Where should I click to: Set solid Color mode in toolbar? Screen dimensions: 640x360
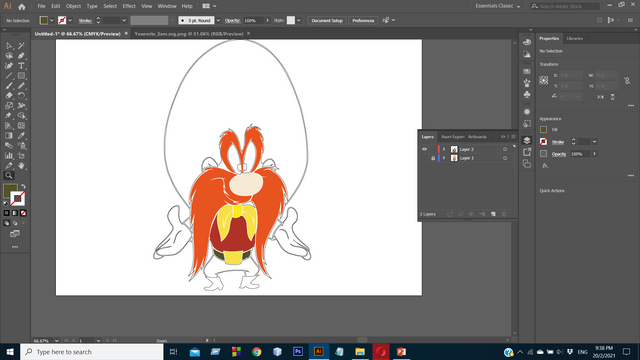point(7,213)
